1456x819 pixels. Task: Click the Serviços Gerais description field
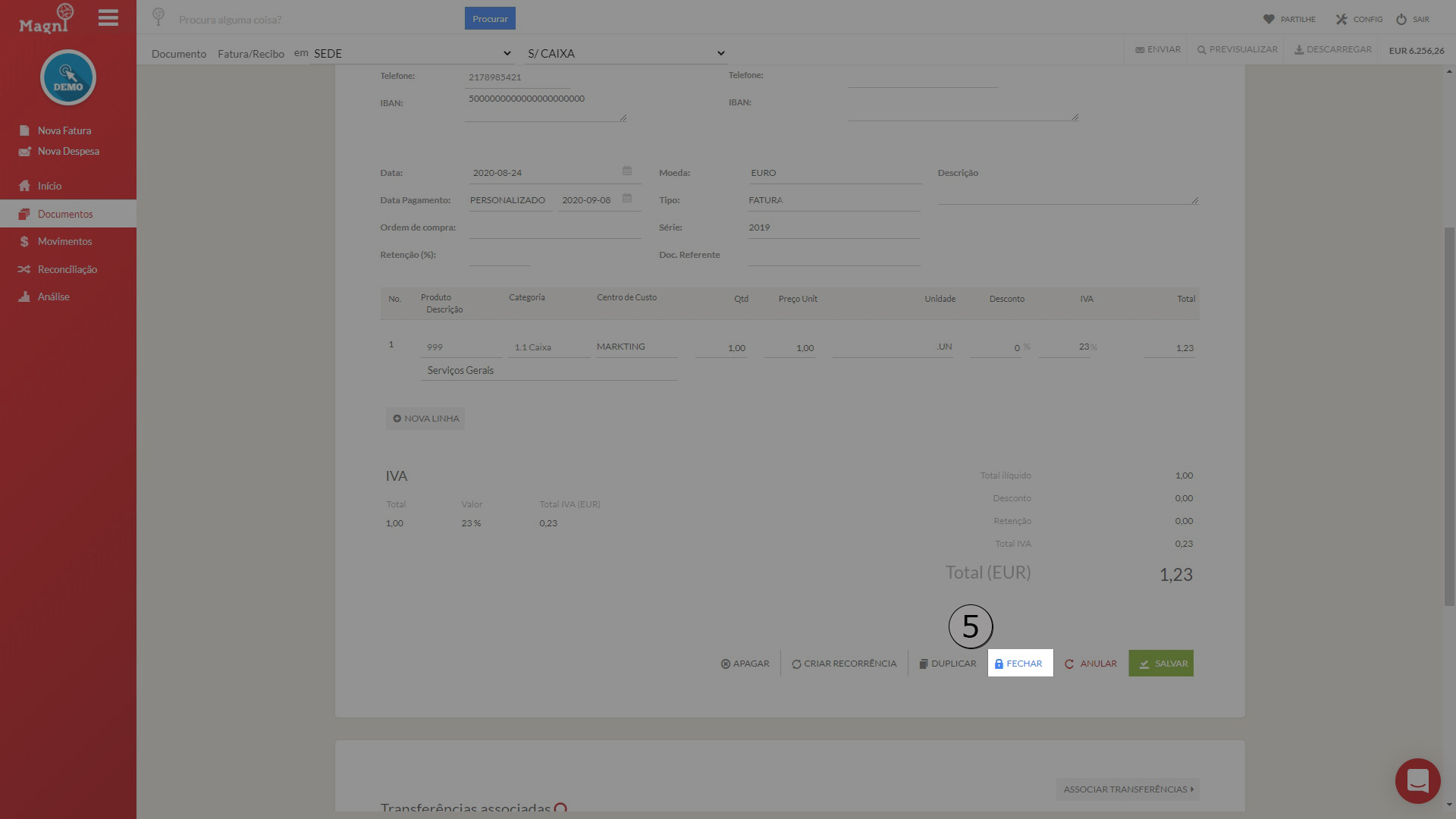point(549,370)
